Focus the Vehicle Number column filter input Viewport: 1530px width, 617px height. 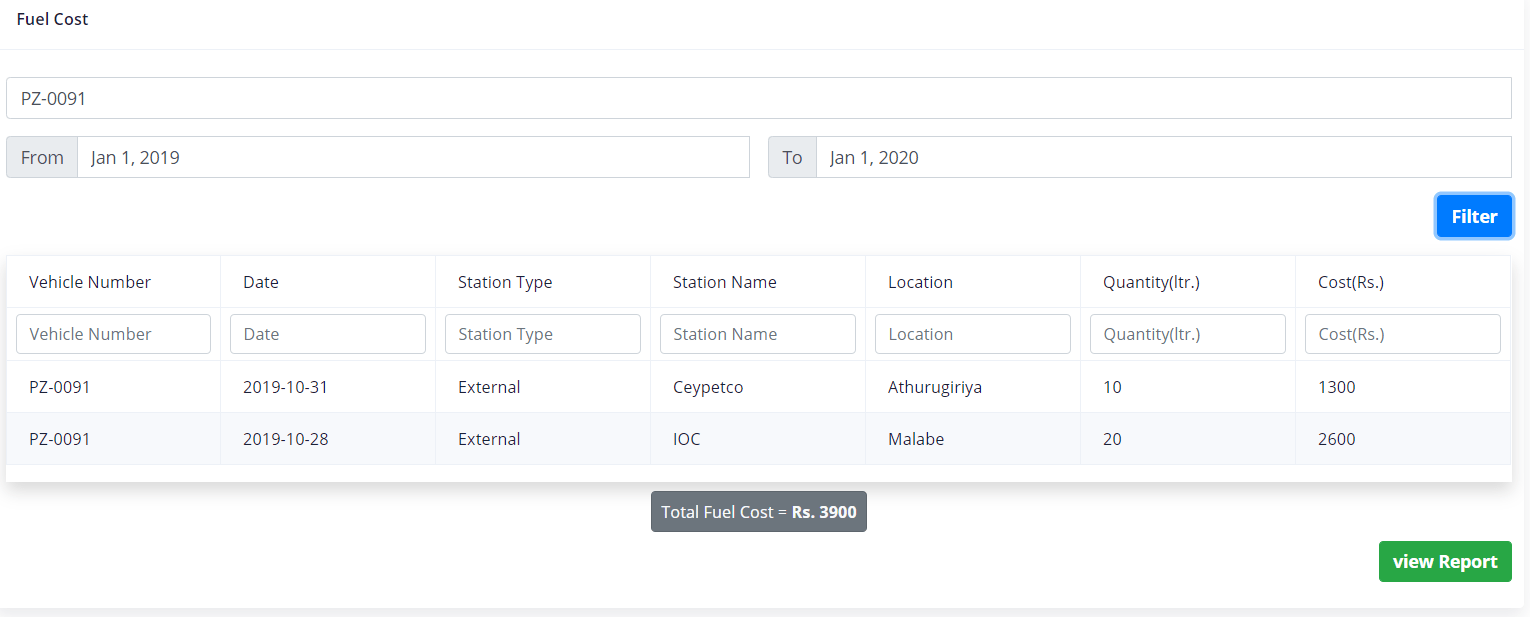[x=113, y=334]
